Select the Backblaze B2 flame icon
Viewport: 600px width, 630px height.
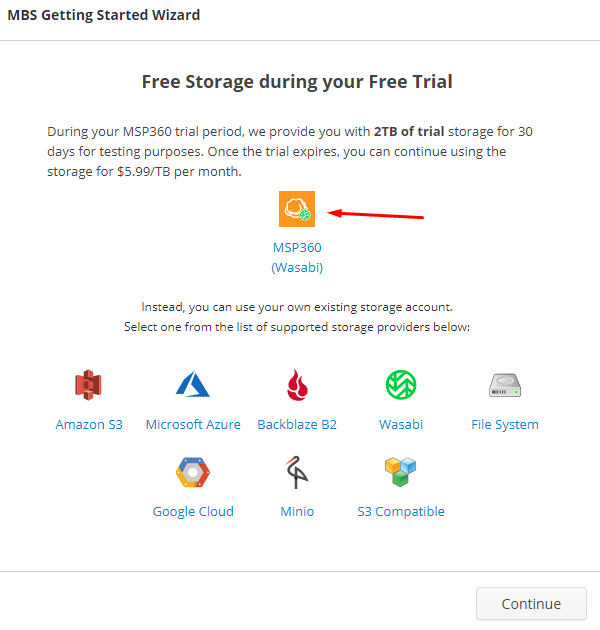click(x=297, y=385)
